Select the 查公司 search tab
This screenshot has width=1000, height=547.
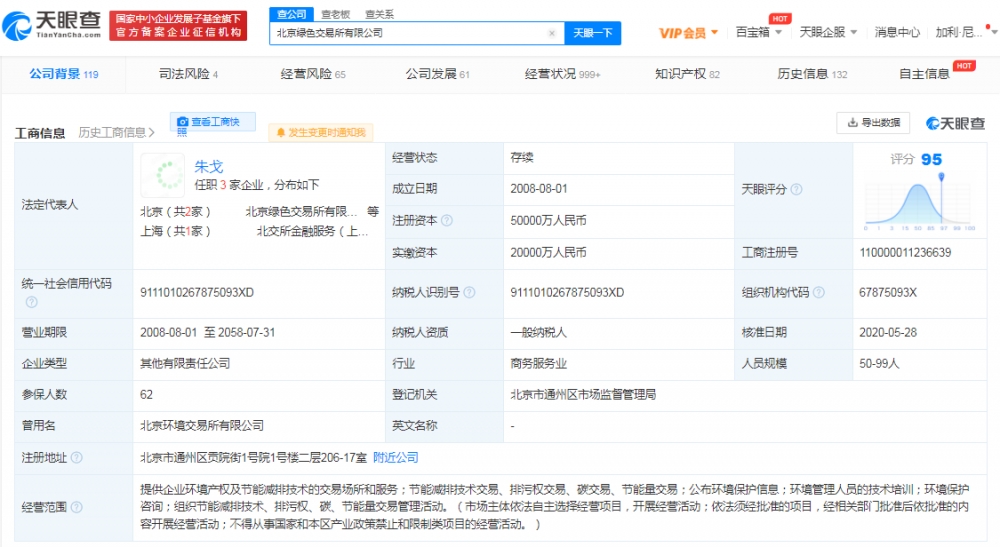coord(291,14)
